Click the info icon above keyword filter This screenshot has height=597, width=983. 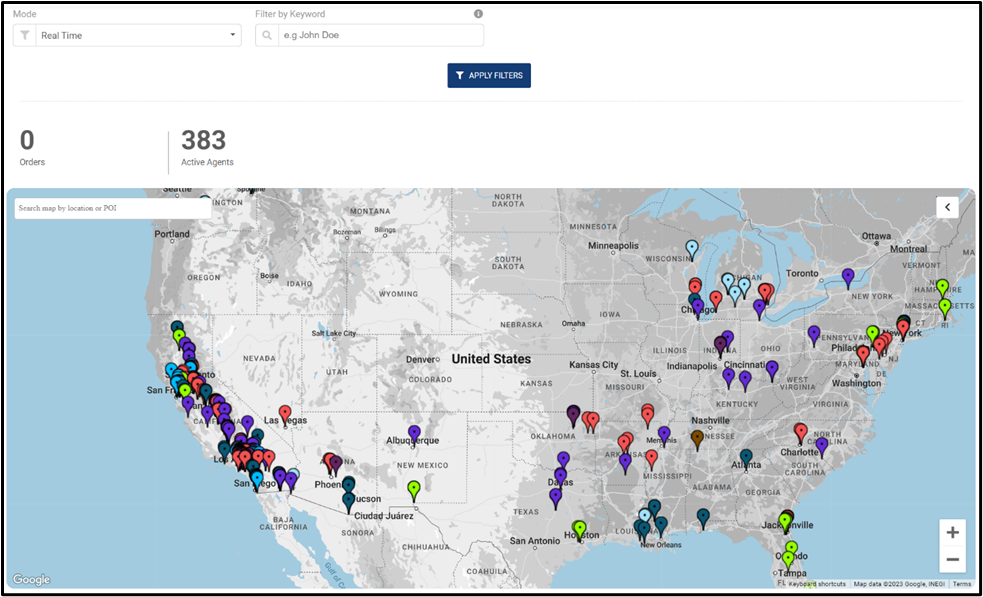[478, 14]
